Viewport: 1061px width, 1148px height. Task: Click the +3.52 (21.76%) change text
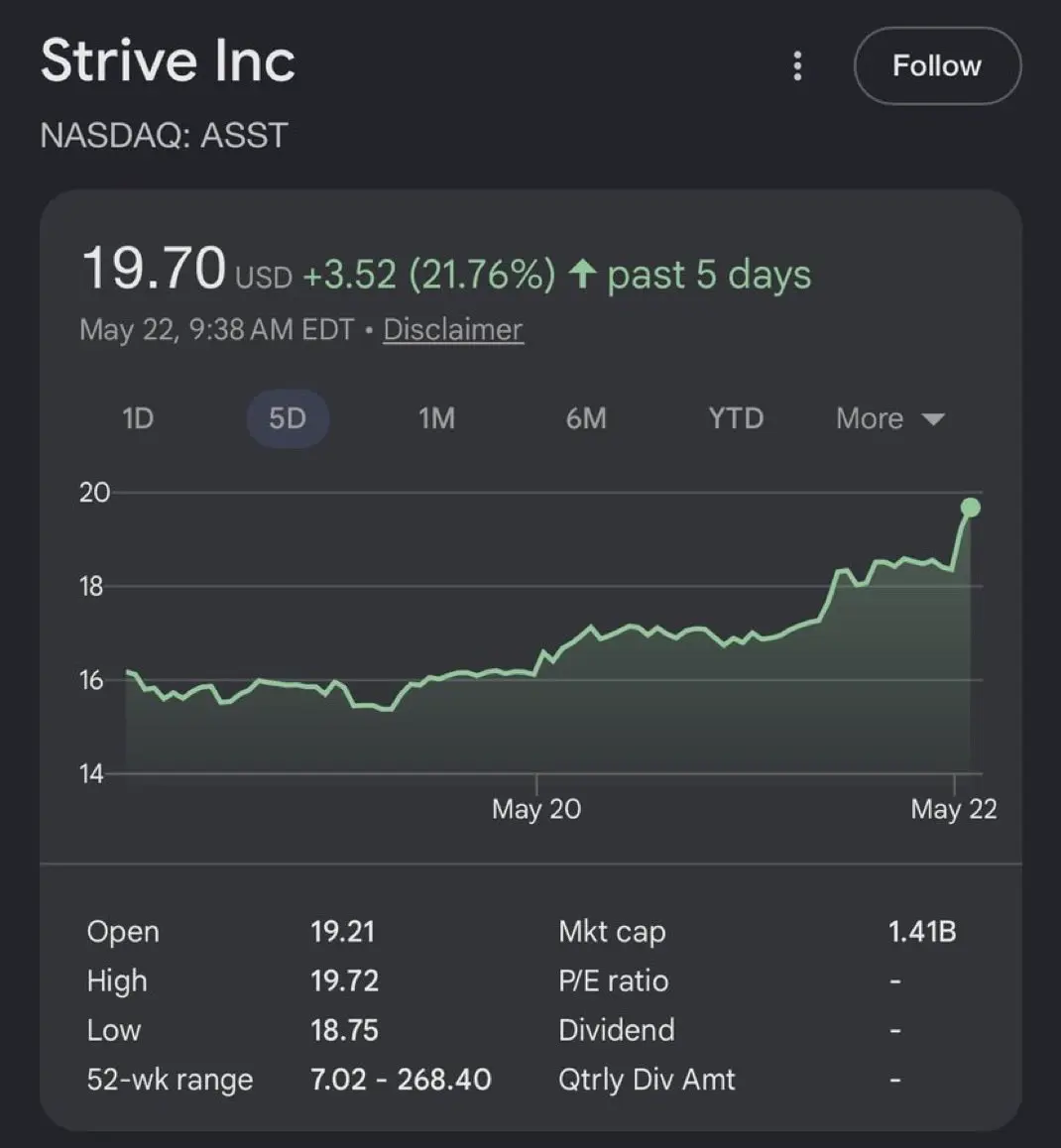tap(429, 275)
